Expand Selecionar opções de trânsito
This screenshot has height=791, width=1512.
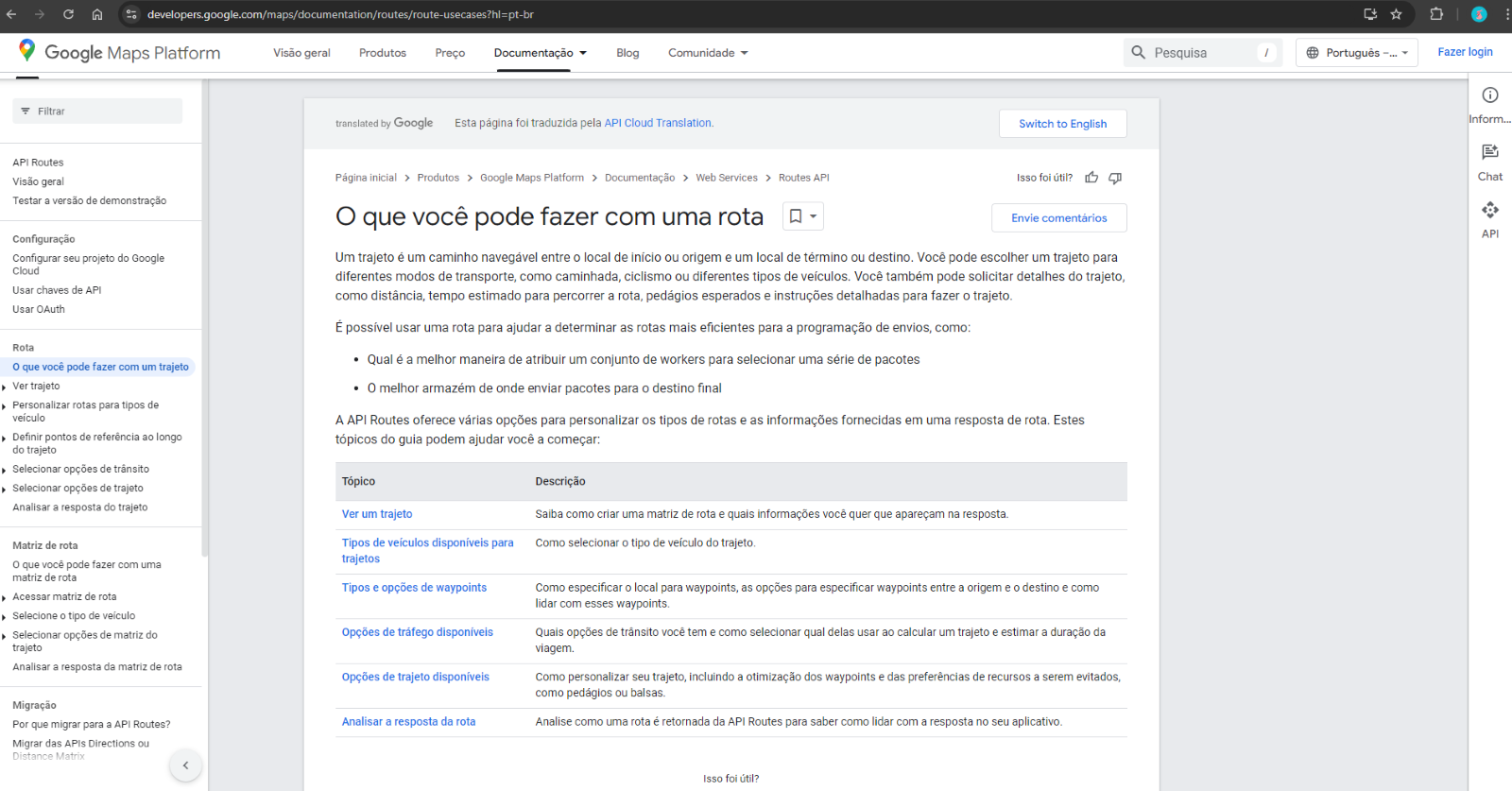click(x=5, y=470)
